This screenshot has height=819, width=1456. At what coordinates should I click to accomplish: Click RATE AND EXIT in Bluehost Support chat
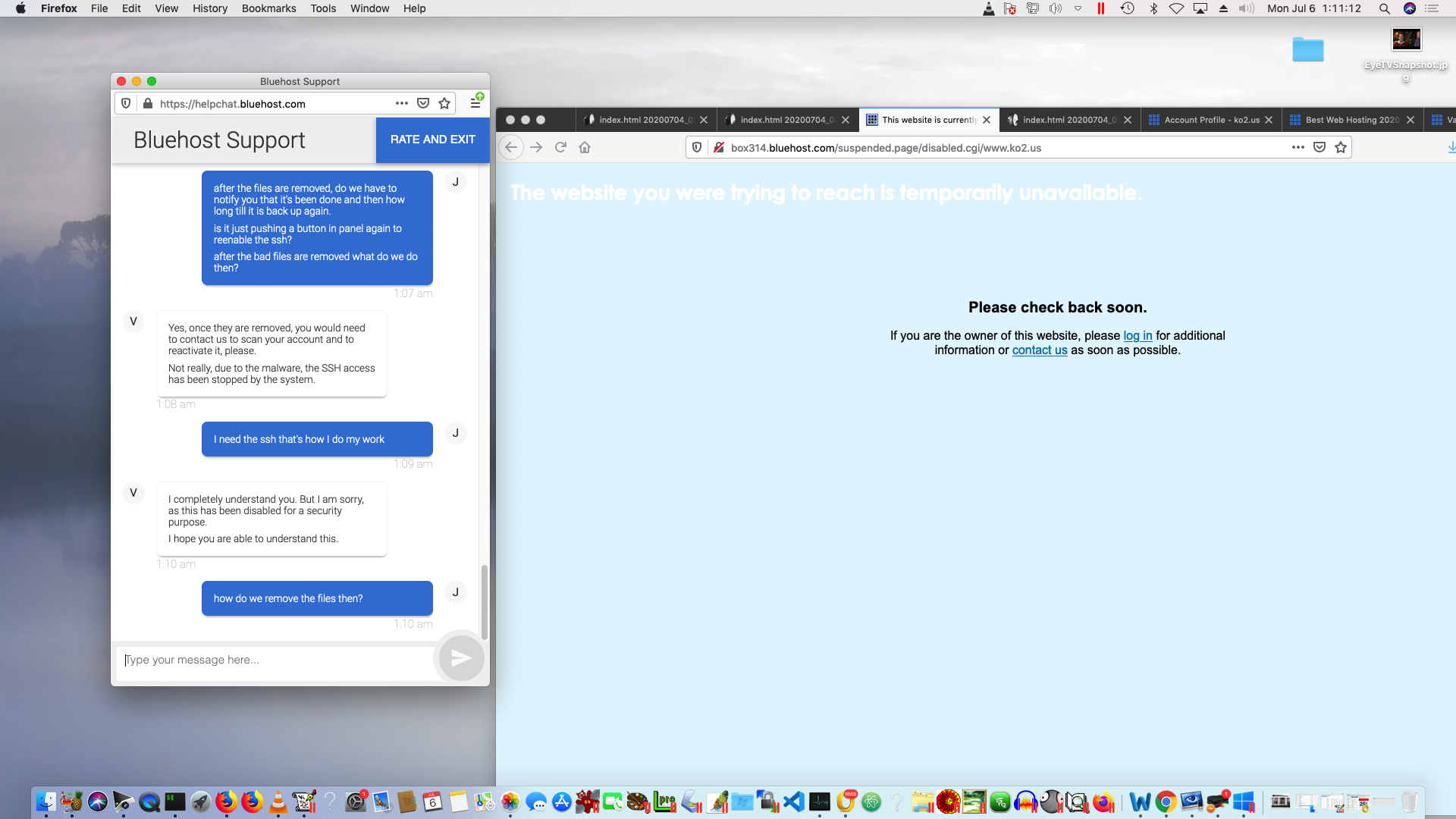coord(432,140)
